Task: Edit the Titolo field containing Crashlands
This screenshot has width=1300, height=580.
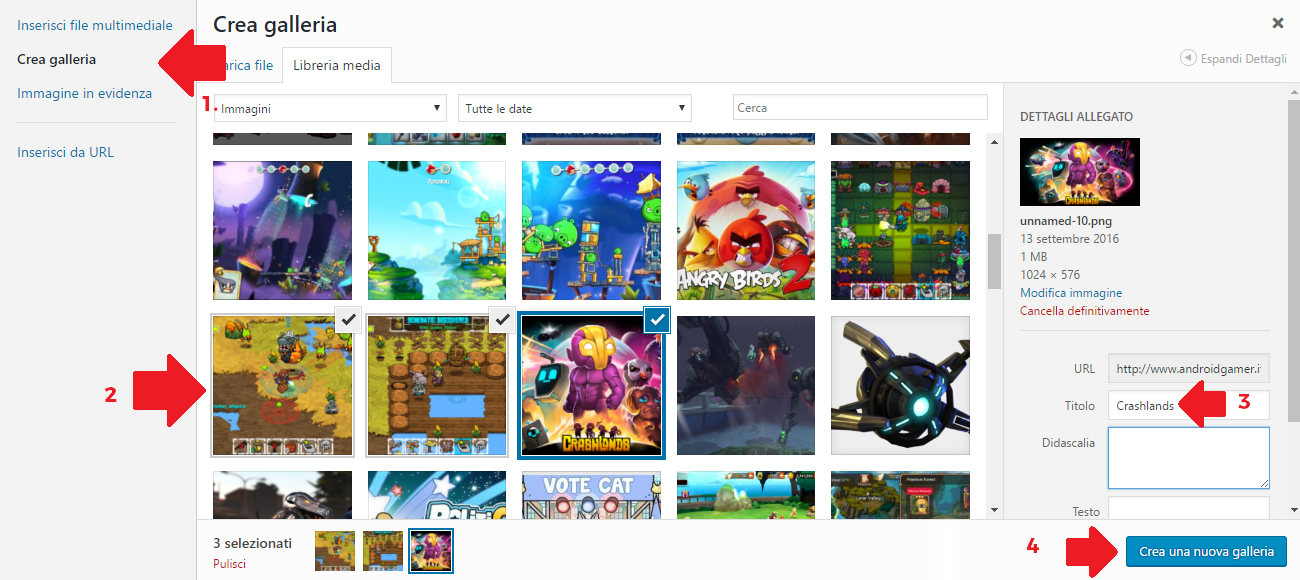Action: [x=1189, y=405]
